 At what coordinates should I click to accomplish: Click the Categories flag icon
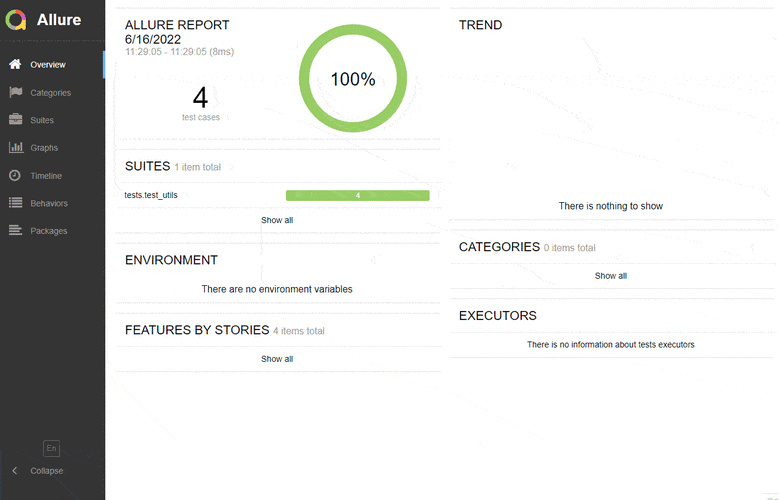coord(15,92)
